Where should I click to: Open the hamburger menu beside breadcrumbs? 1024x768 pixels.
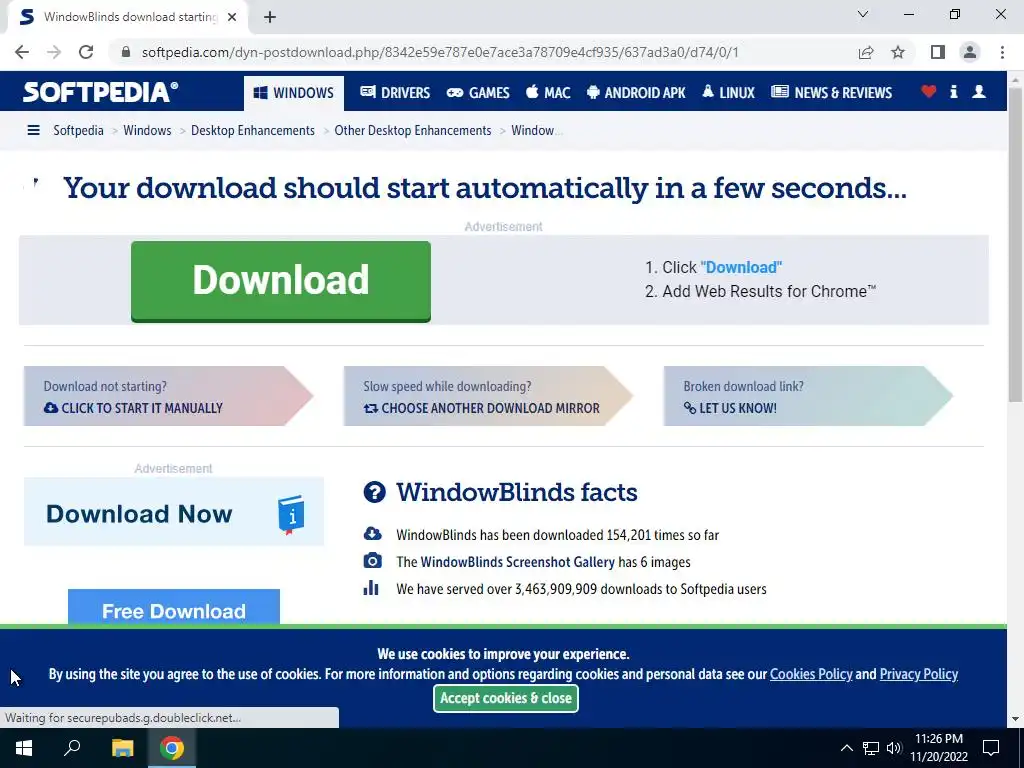[33, 131]
